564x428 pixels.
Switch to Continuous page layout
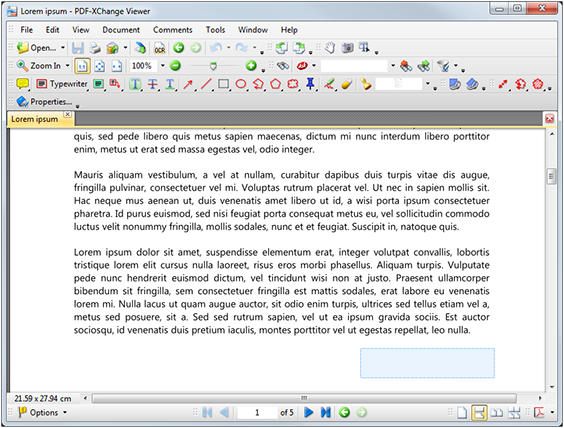pos(479,413)
